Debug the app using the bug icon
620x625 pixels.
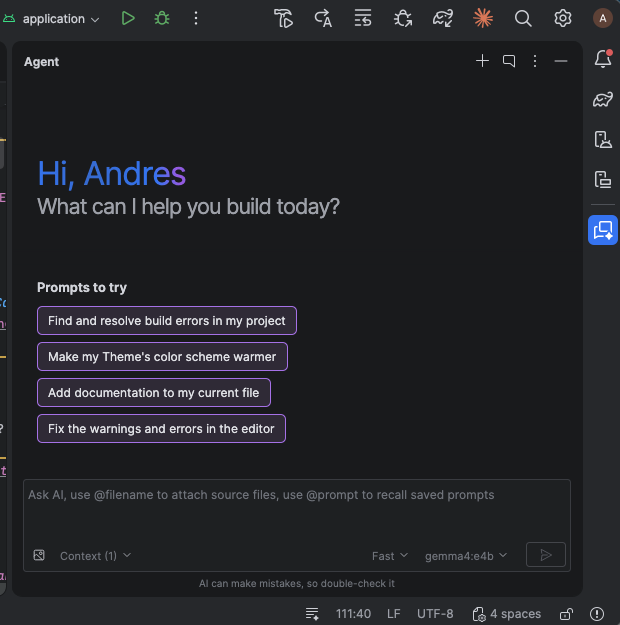coord(162,18)
